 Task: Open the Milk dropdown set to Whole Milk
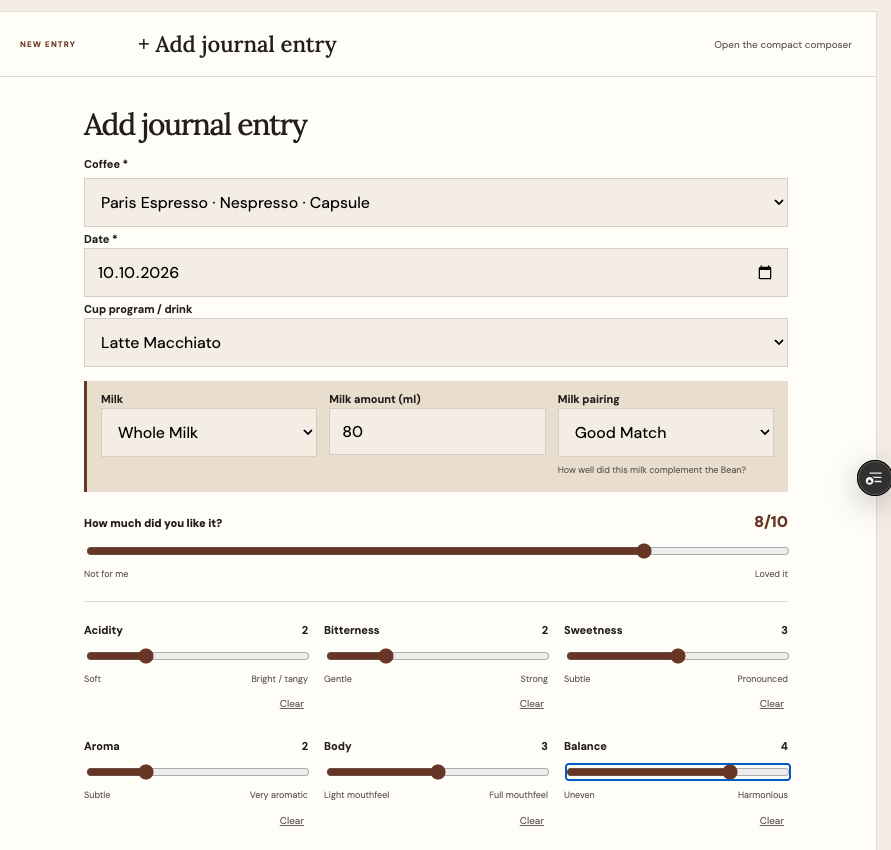coord(209,432)
